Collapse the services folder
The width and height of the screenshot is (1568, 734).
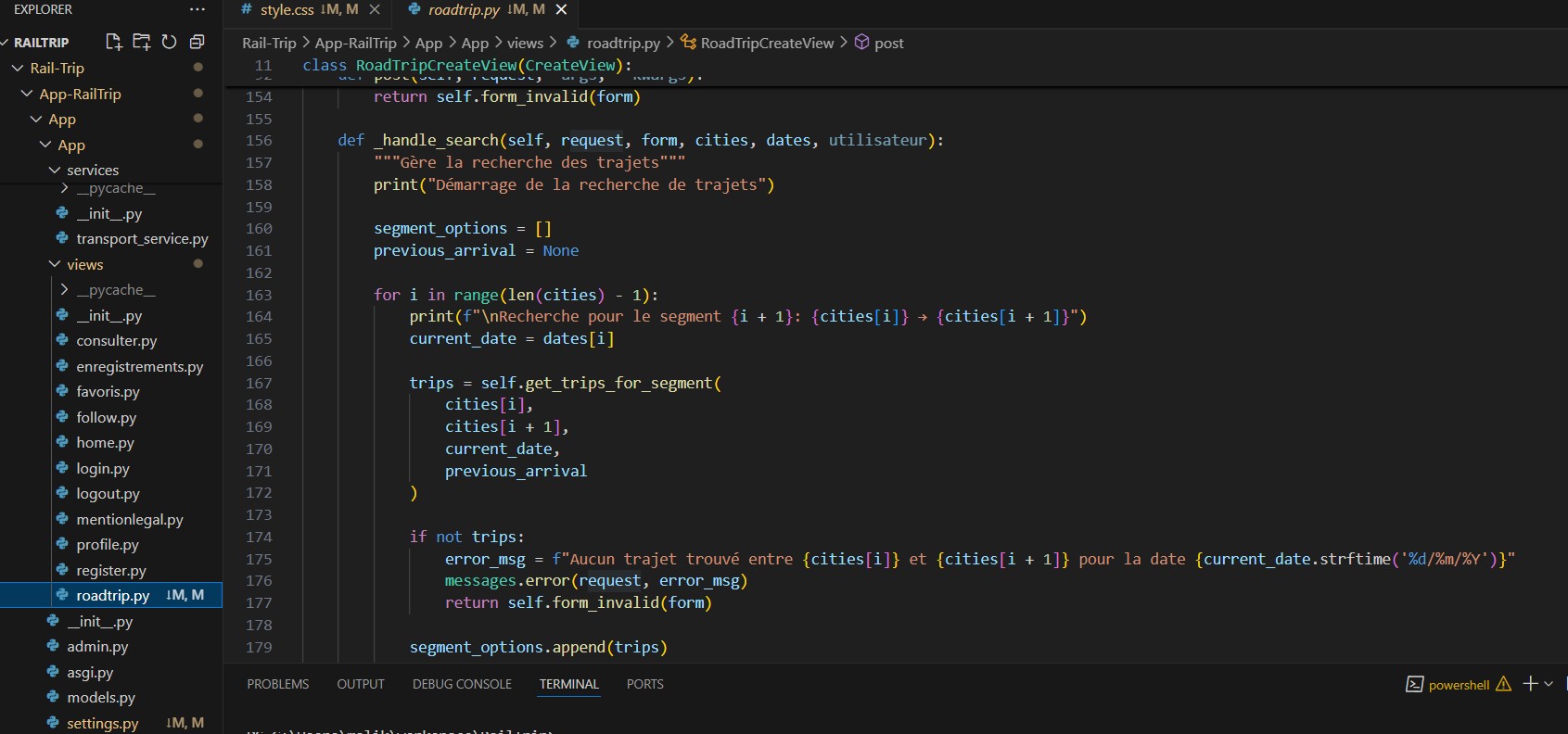pyautogui.click(x=54, y=170)
